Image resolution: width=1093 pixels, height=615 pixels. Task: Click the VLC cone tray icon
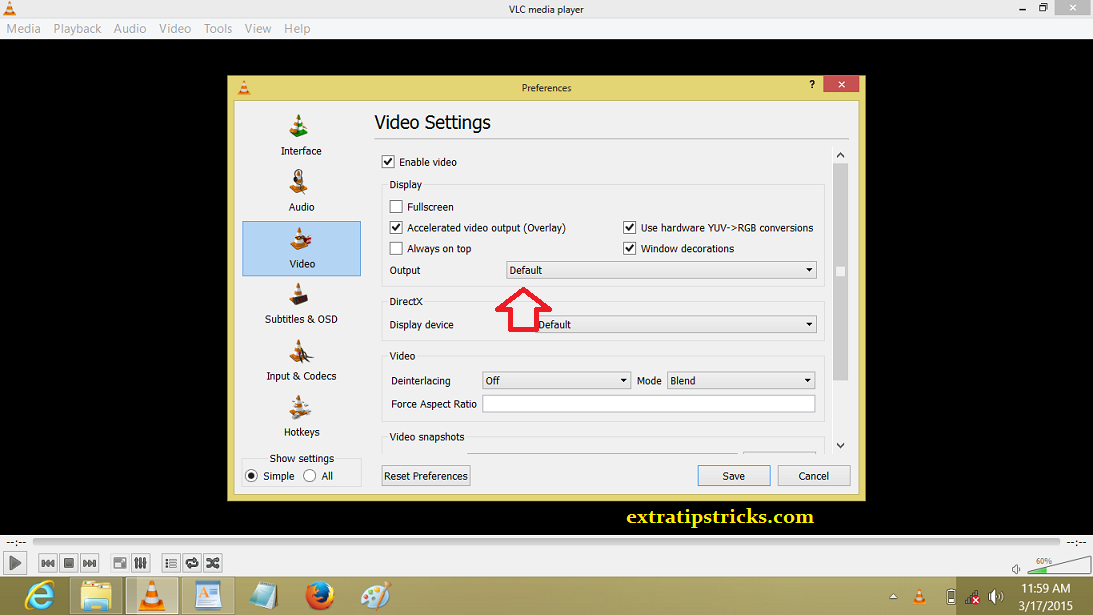tap(919, 597)
